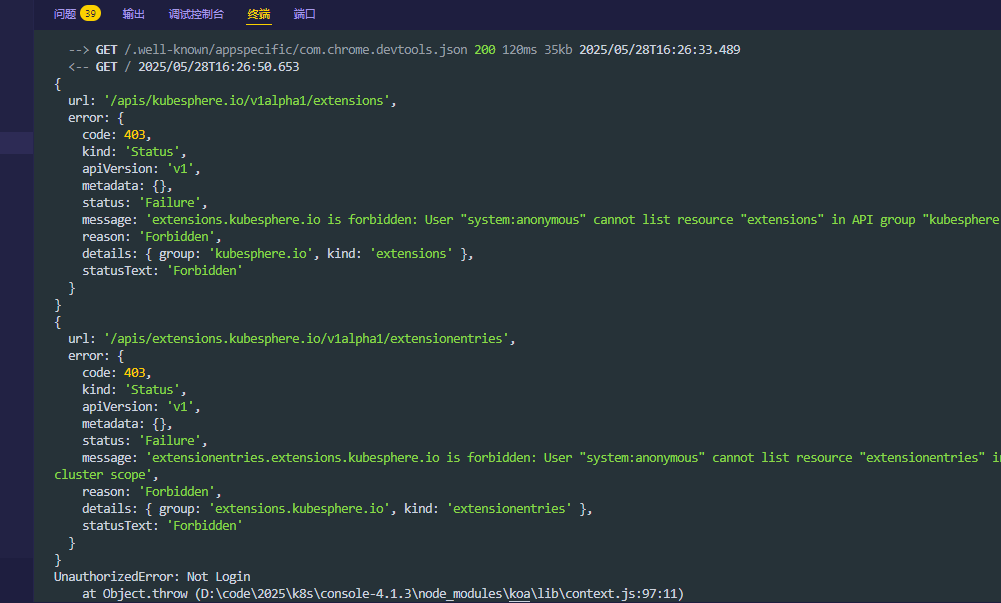The width and height of the screenshot is (1001, 603).
Task: Click the timestamp 2025/05/28T16:26:33.489
Action: pyautogui.click(x=659, y=50)
